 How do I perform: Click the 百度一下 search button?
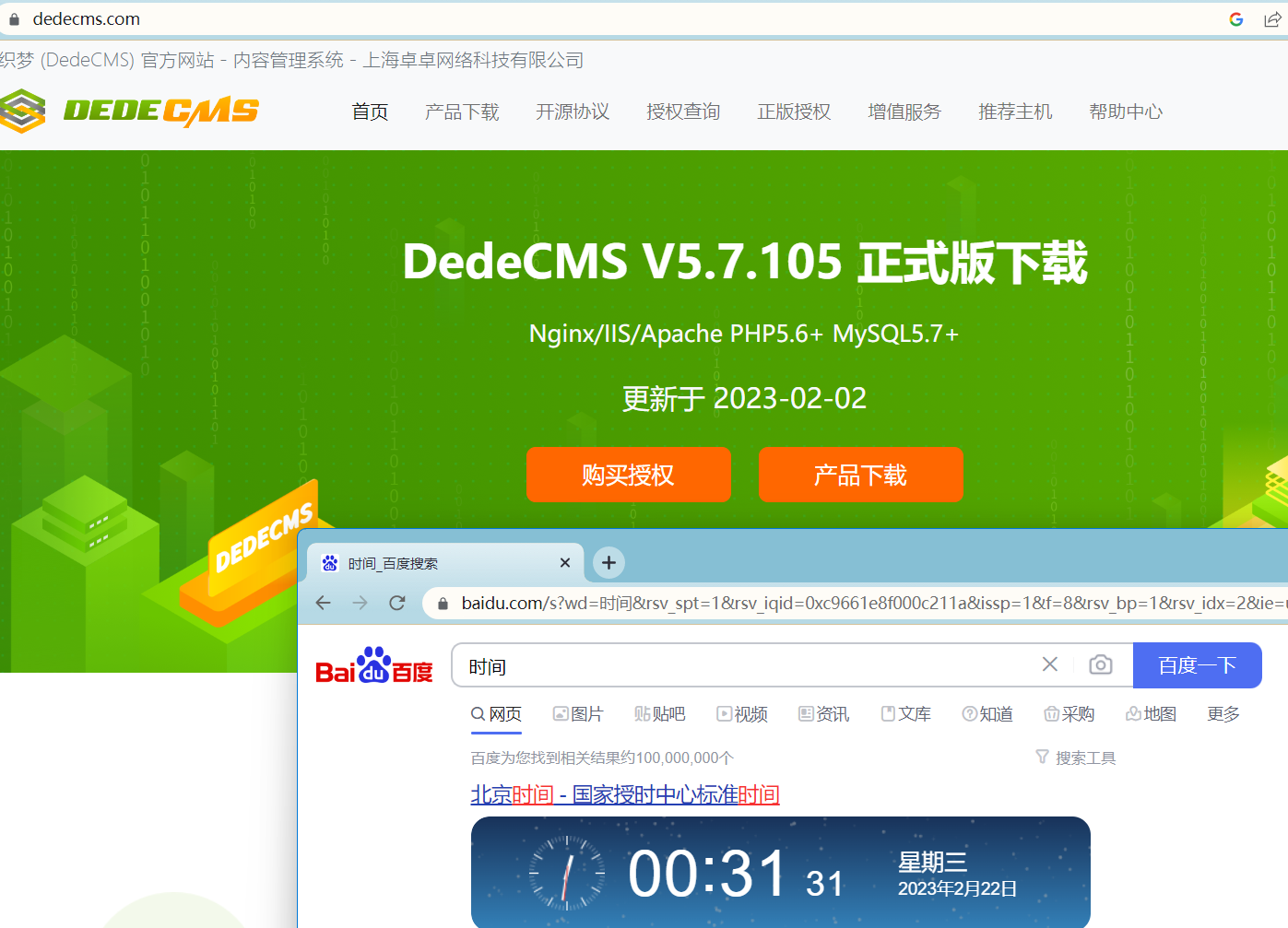tap(1197, 665)
